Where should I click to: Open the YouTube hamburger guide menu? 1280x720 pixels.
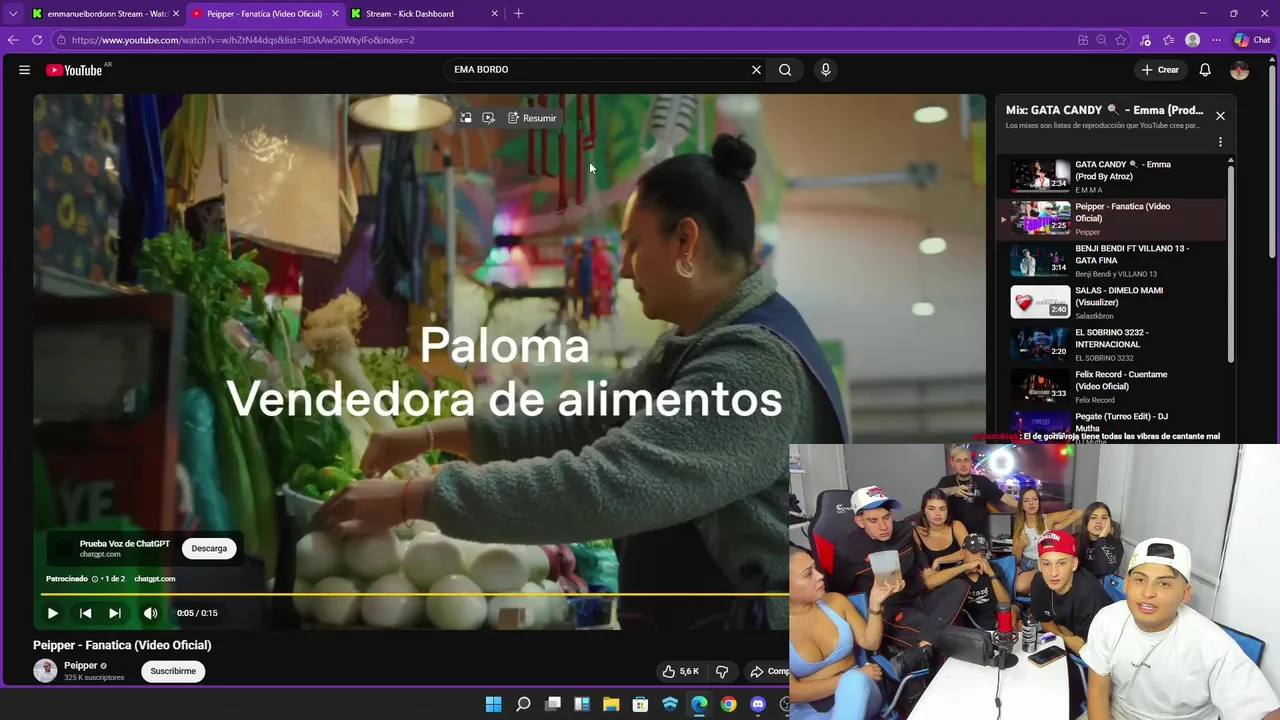(24, 70)
